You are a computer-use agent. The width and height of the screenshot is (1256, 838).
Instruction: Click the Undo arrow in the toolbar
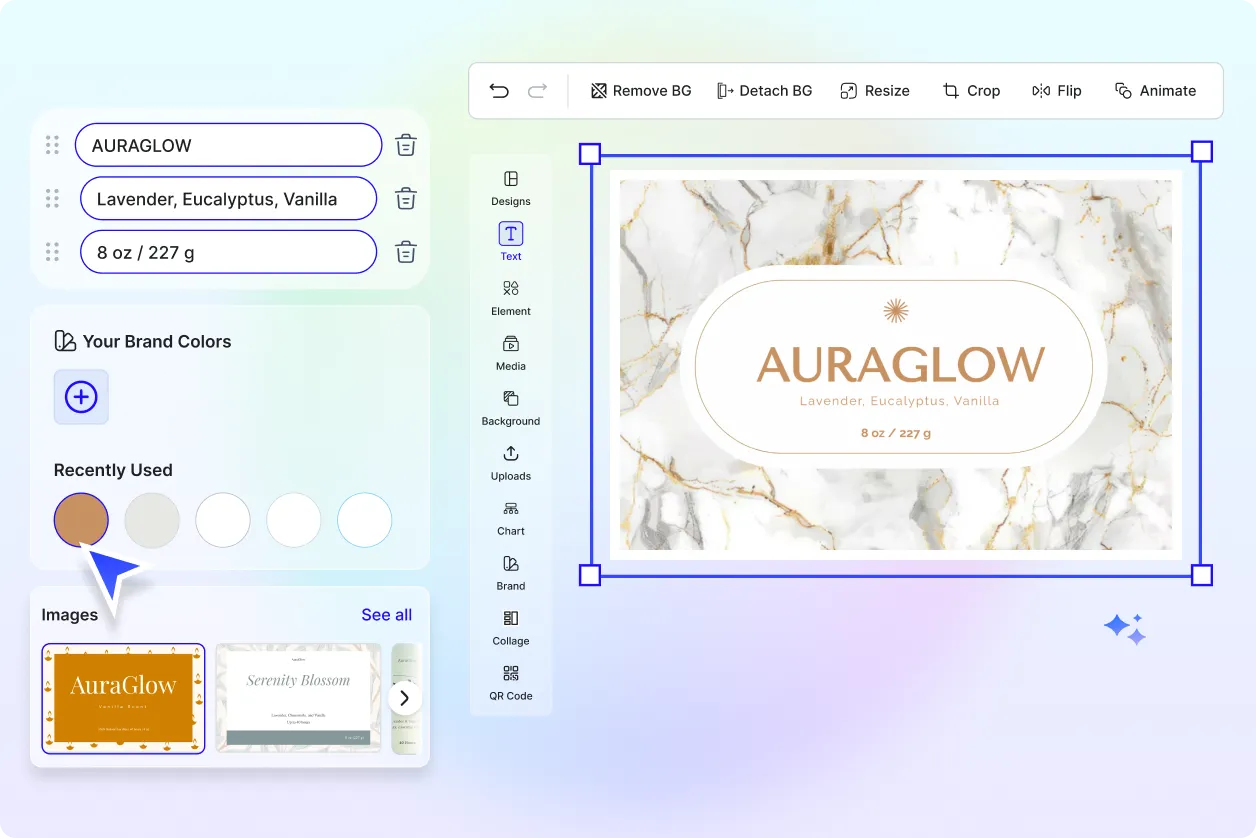(499, 90)
